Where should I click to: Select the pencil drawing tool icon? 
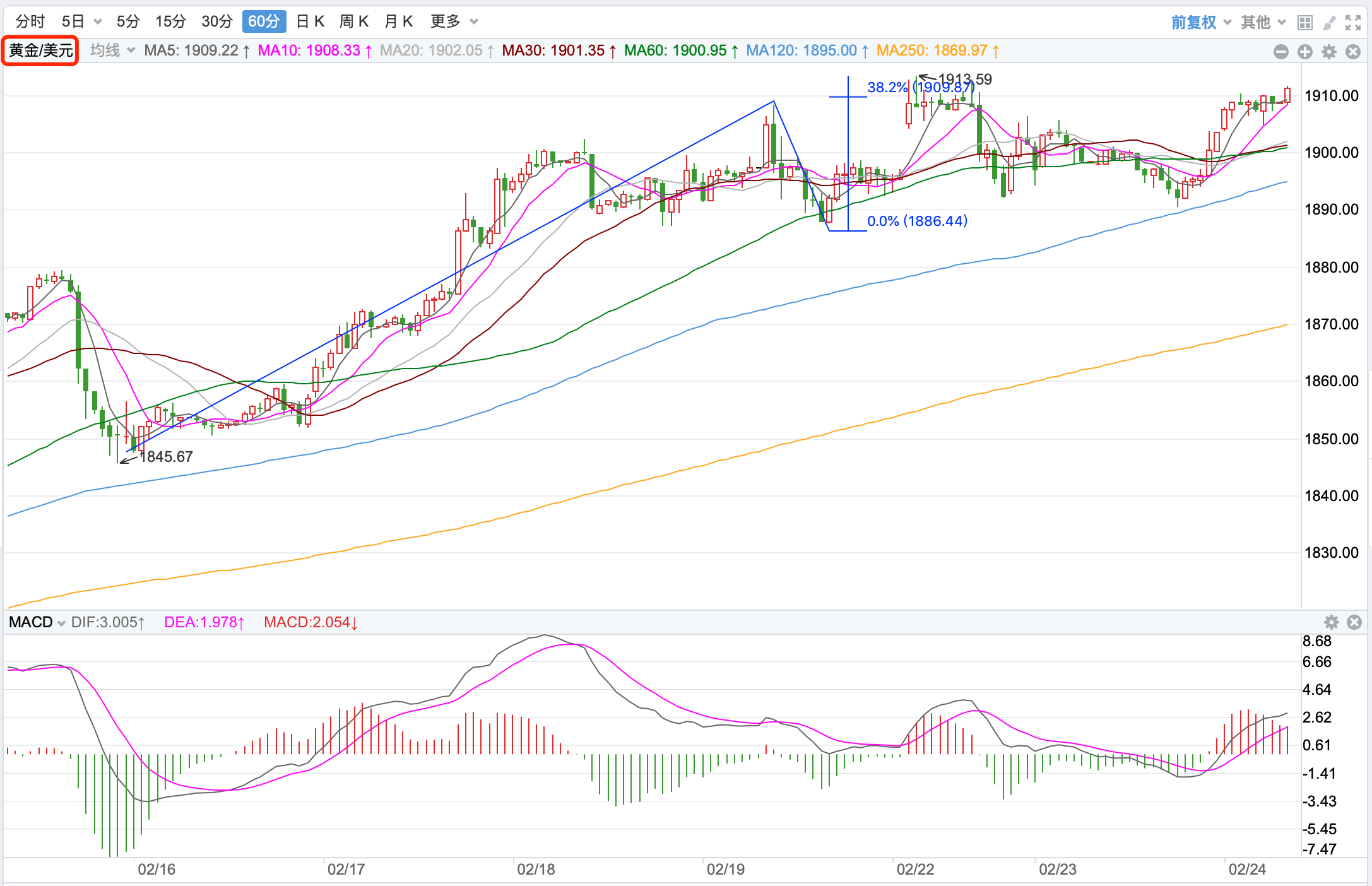click(x=1329, y=23)
